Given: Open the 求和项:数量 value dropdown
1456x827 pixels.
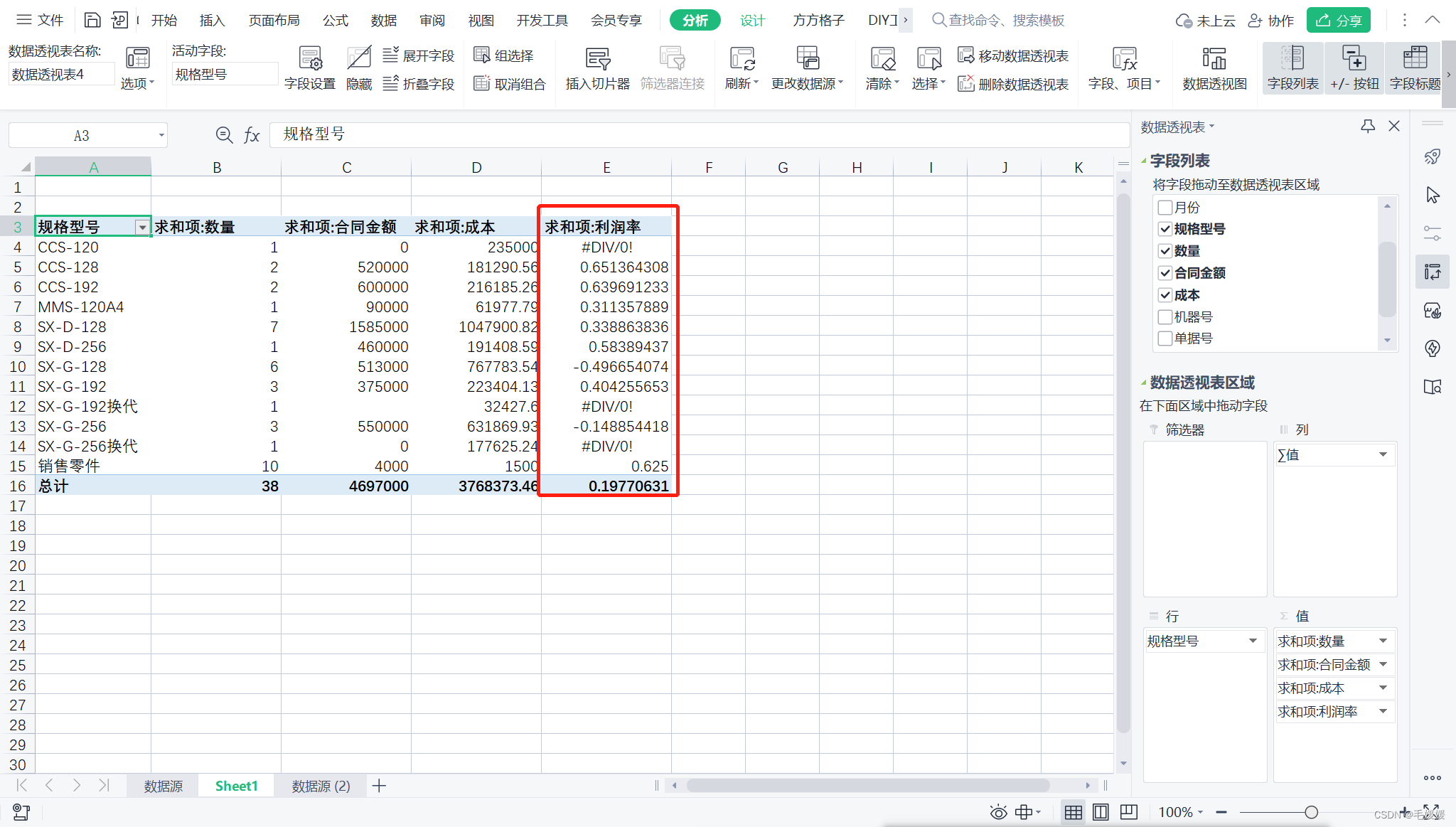Looking at the screenshot, I should [1383, 641].
